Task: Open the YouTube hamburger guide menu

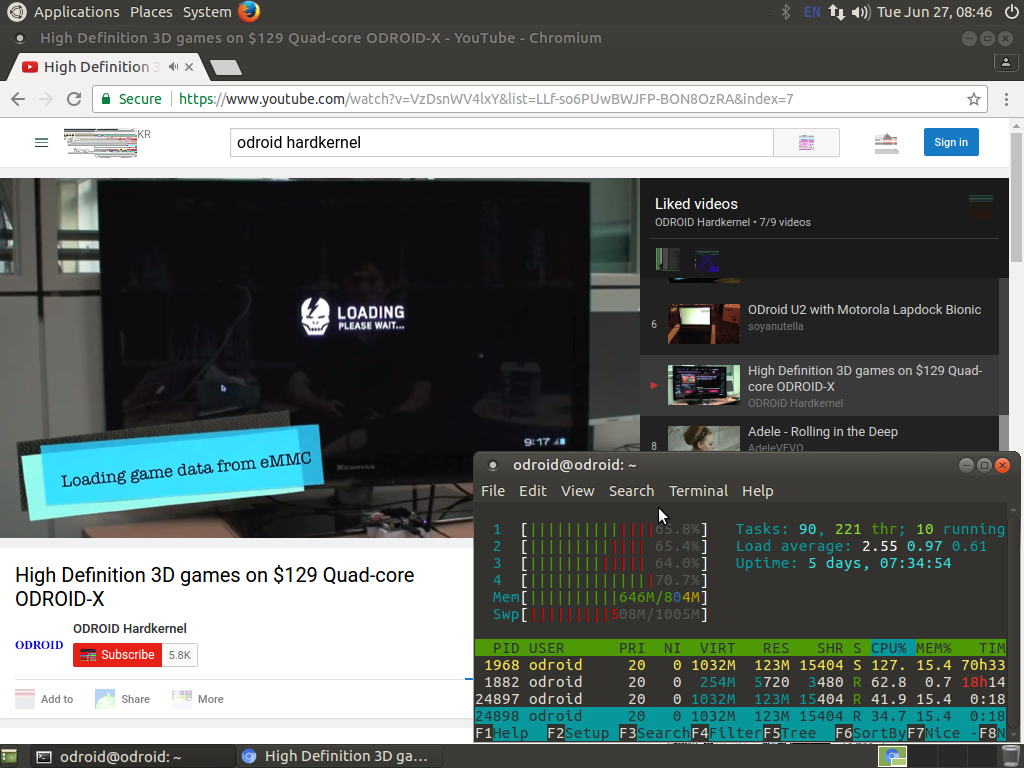Action: coord(41,143)
